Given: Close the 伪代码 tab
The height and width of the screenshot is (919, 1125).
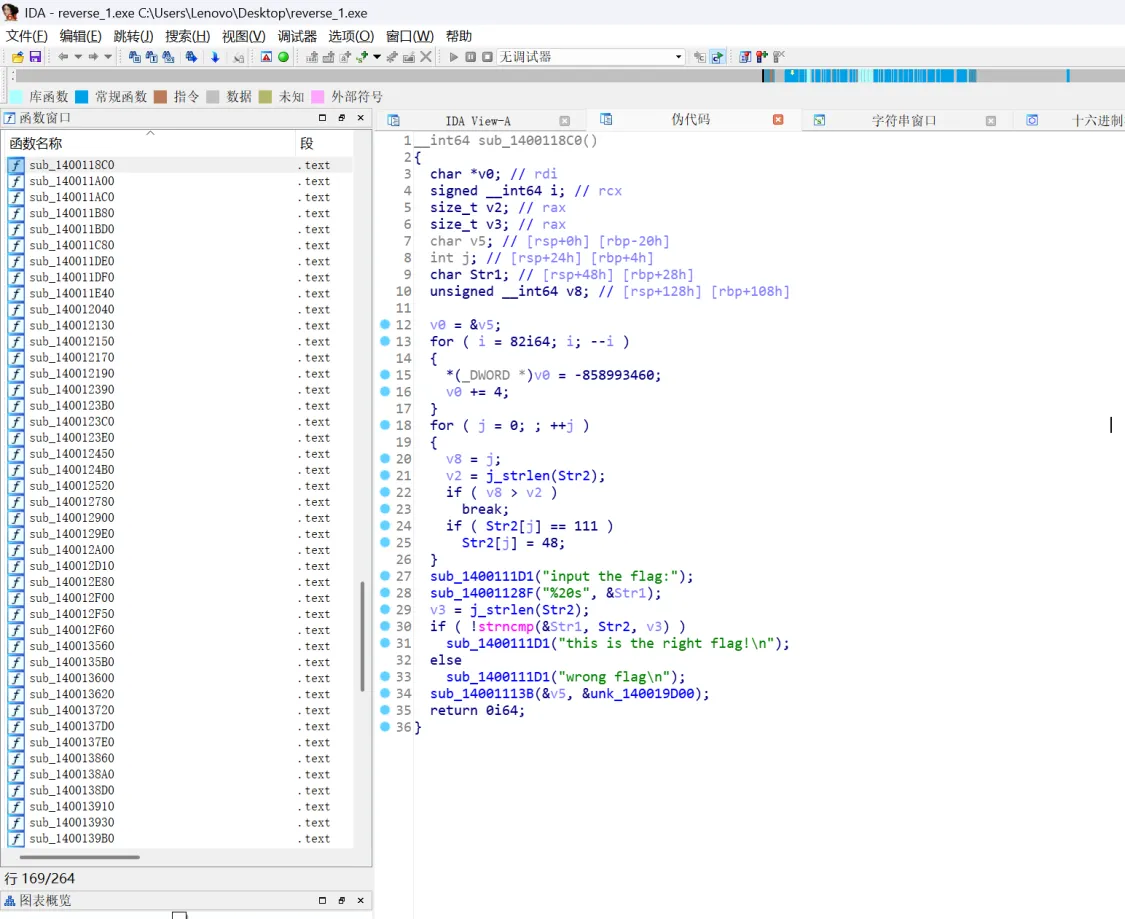Looking at the screenshot, I should (778, 120).
